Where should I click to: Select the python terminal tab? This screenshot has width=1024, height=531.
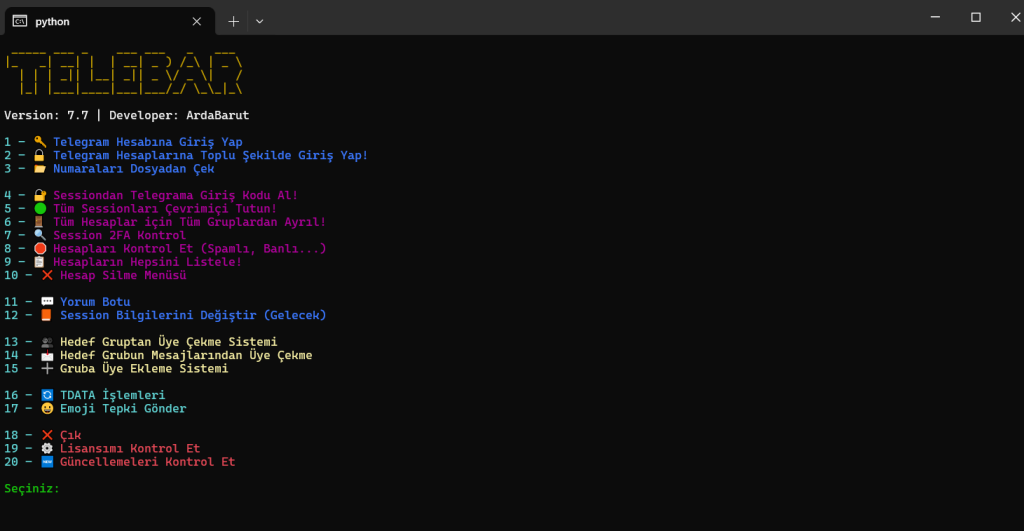[100, 21]
